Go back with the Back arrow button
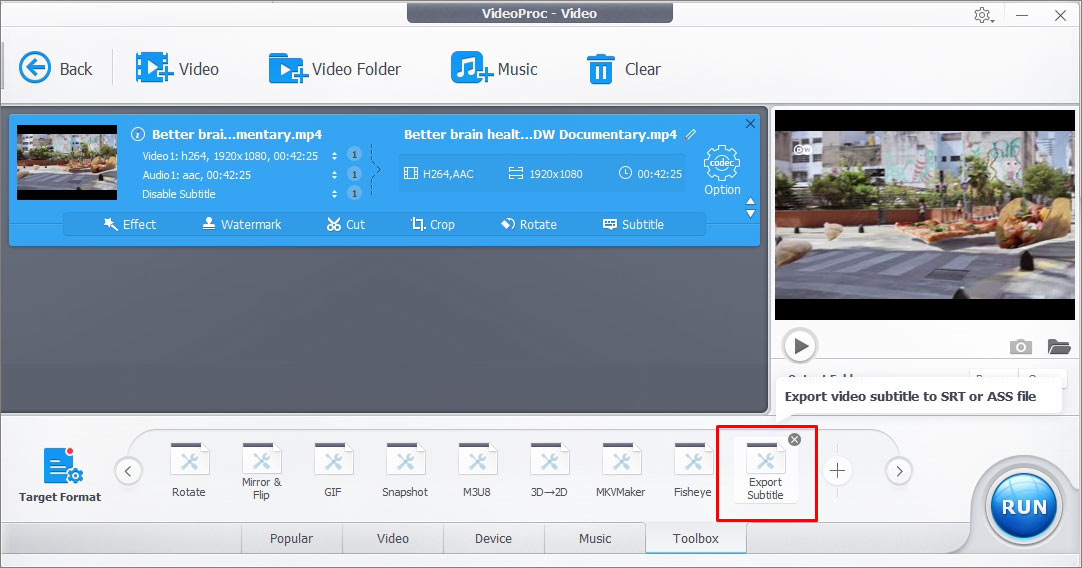This screenshot has width=1082, height=568. [x=55, y=68]
